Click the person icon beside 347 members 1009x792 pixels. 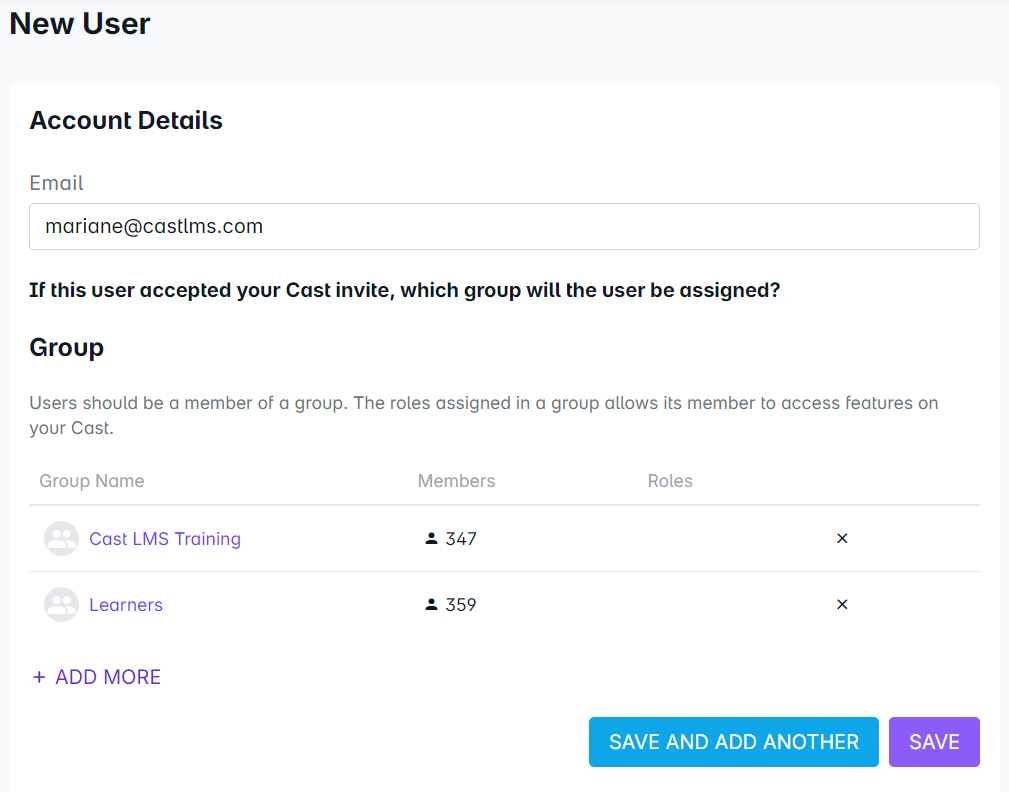pyautogui.click(x=431, y=539)
